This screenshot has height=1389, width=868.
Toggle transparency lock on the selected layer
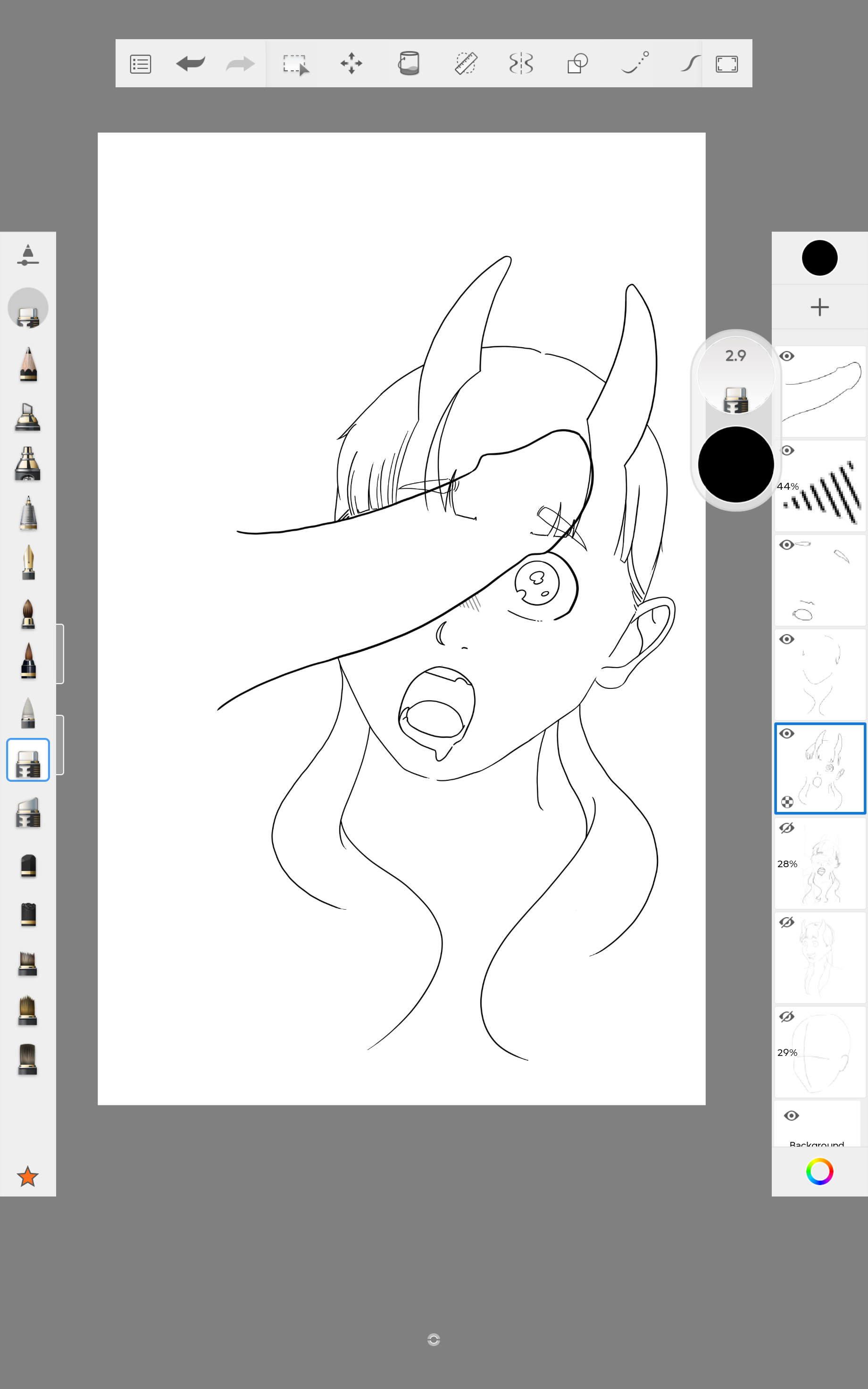click(x=787, y=802)
